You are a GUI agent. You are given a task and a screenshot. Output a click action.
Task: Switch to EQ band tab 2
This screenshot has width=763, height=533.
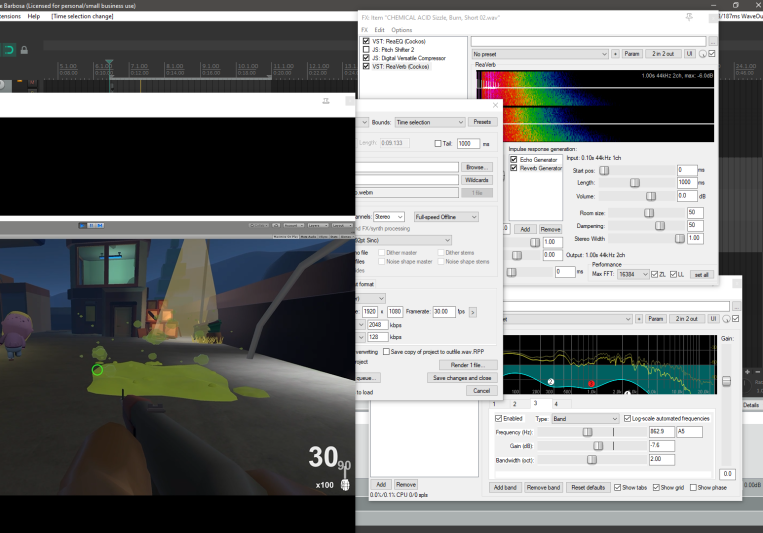click(x=514, y=404)
